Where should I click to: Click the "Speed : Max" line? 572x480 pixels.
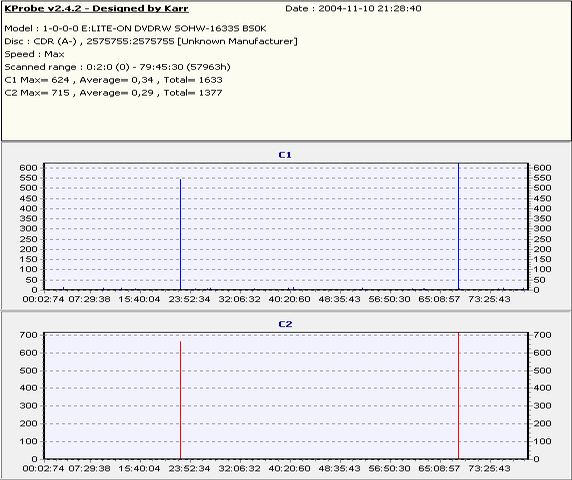[34, 54]
